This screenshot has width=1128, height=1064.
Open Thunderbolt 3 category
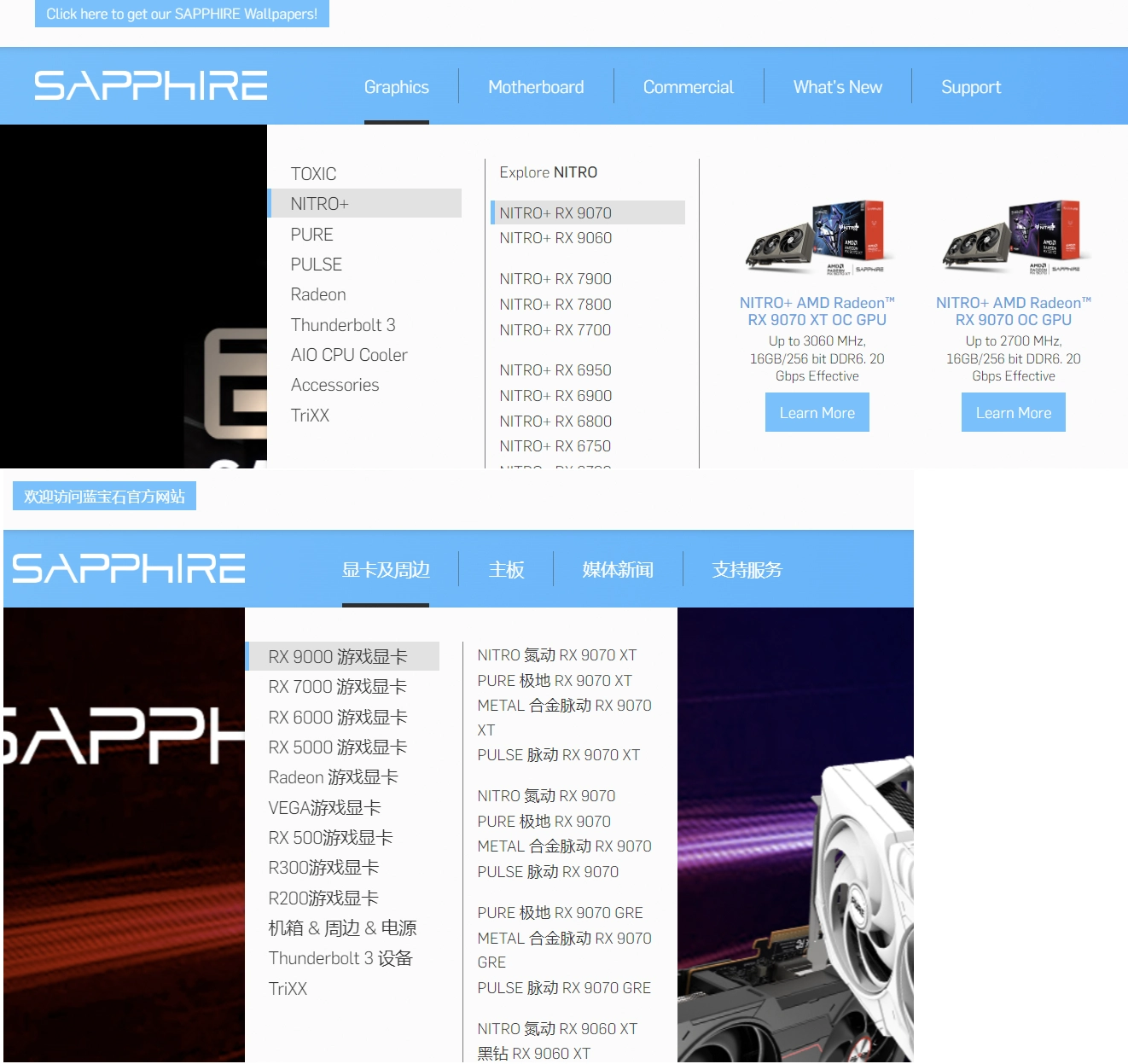(x=343, y=325)
